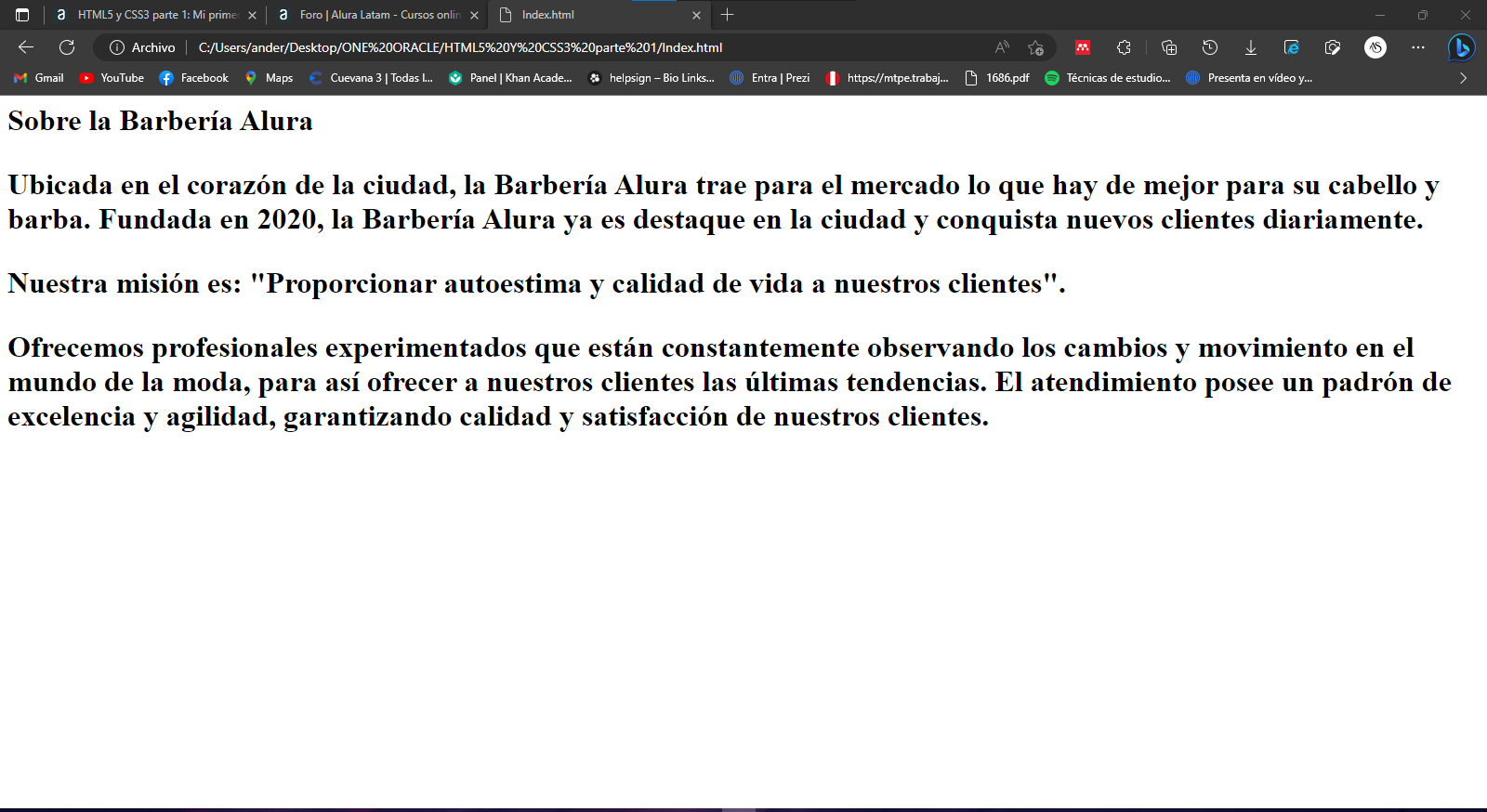
Task: Open 1686.pdf bookmark
Action: pos(997,78)
